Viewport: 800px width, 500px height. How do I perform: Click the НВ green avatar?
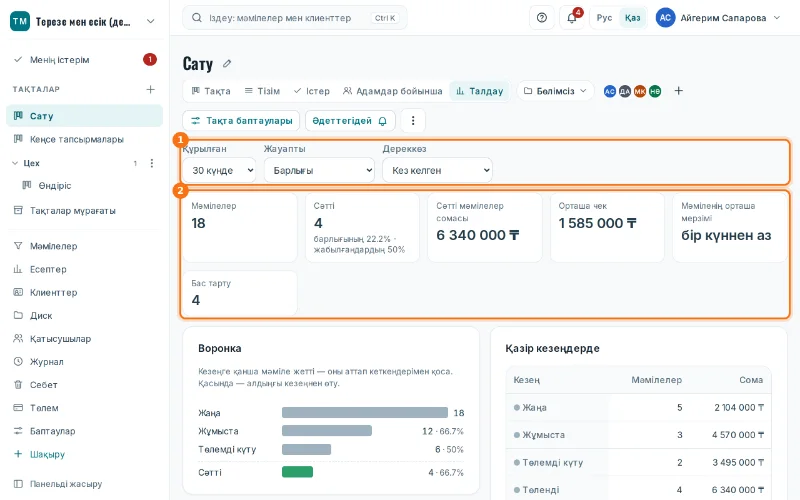(x=655, y=91)
